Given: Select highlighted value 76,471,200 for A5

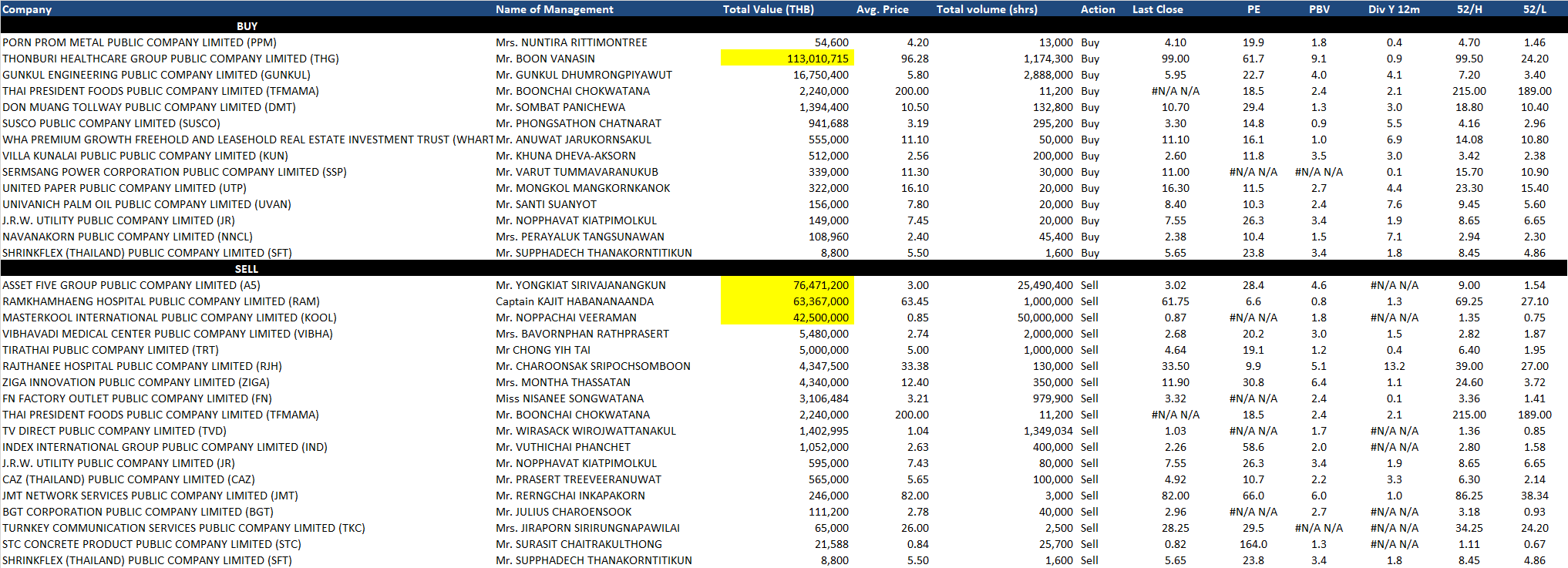Looking at the screenshot, I should pos(787,285).
